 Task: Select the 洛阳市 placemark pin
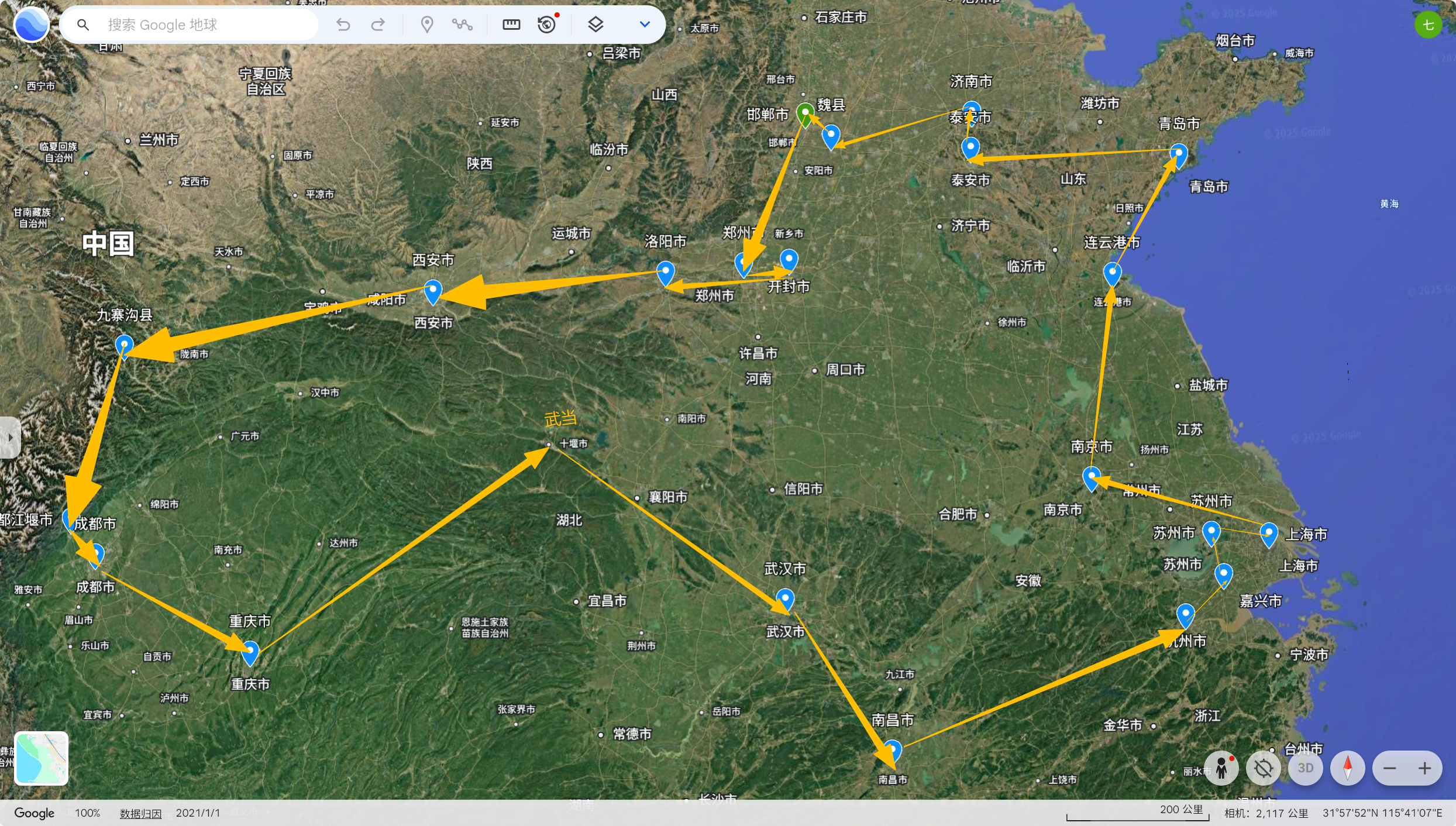coord(665,273)
